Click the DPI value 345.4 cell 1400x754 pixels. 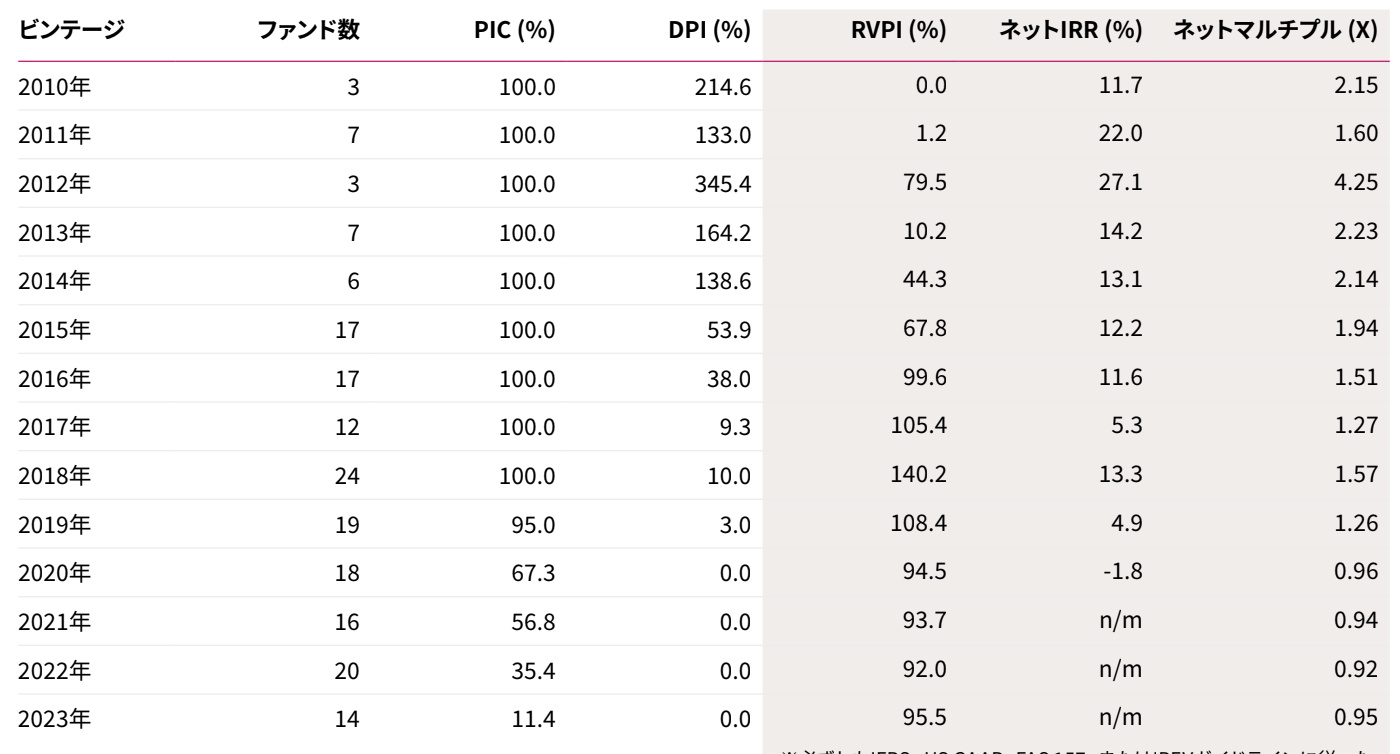pyautogui.click(x=723, y=185)
